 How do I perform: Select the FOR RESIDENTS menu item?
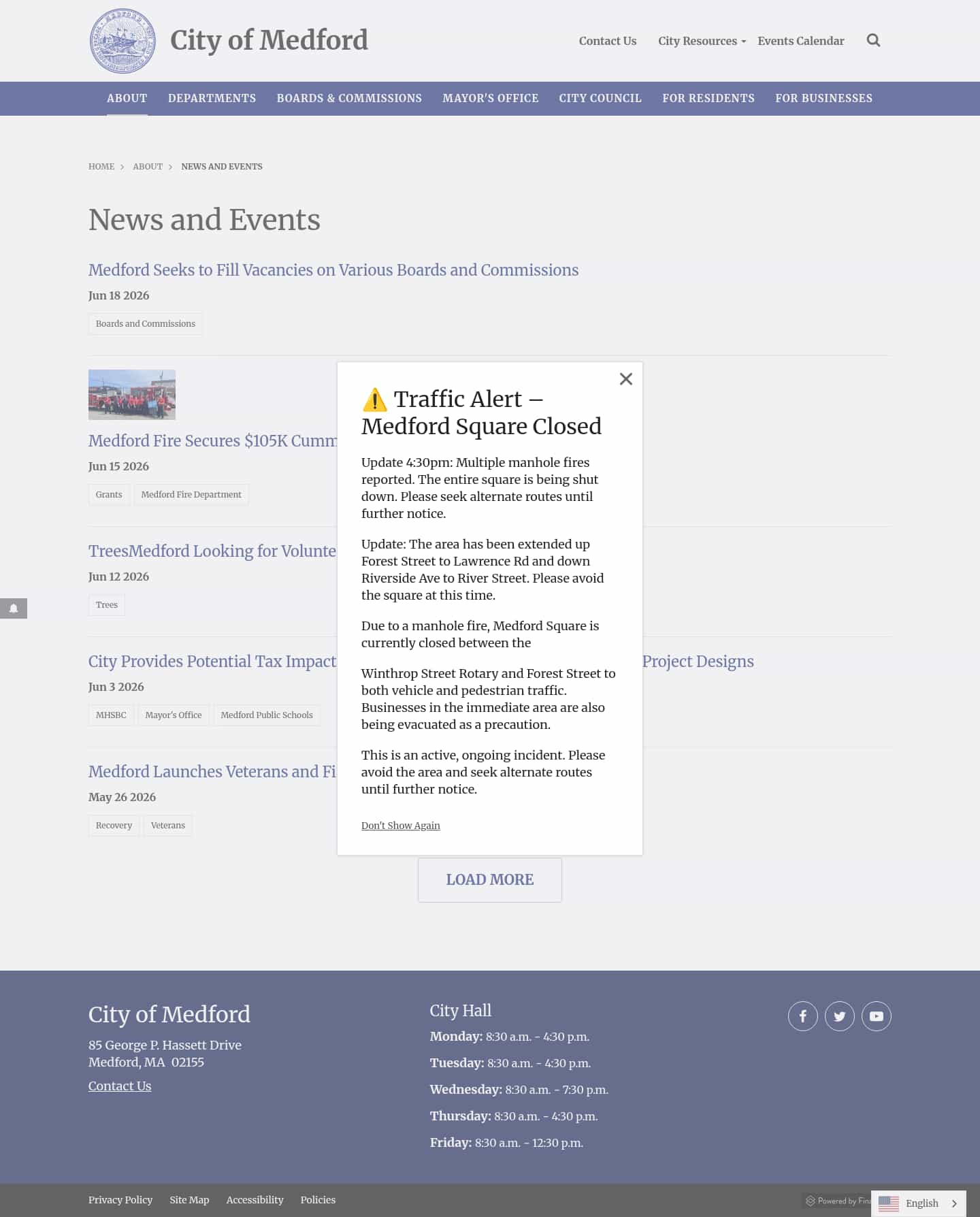pos(708,98)
